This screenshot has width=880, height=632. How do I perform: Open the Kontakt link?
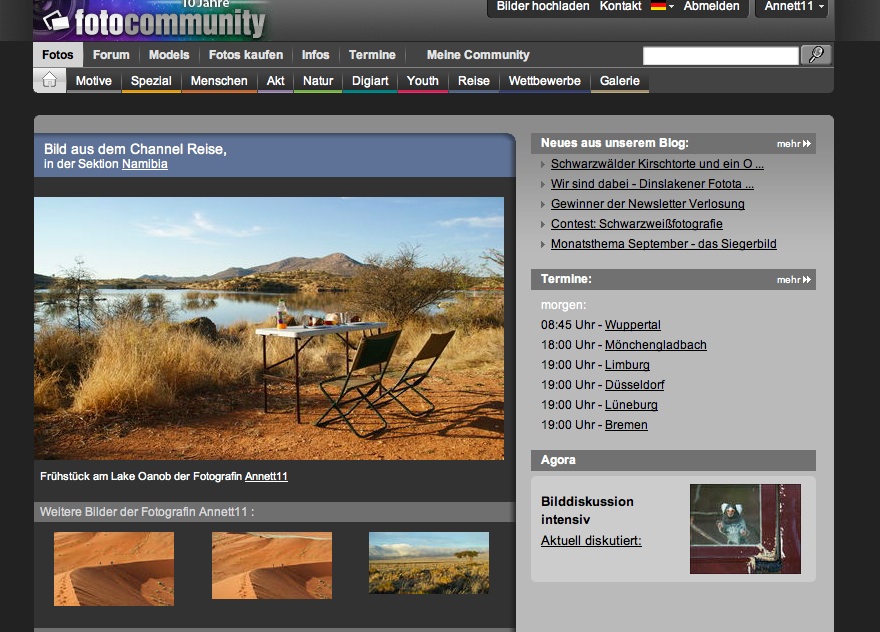[x=620, y=6]
